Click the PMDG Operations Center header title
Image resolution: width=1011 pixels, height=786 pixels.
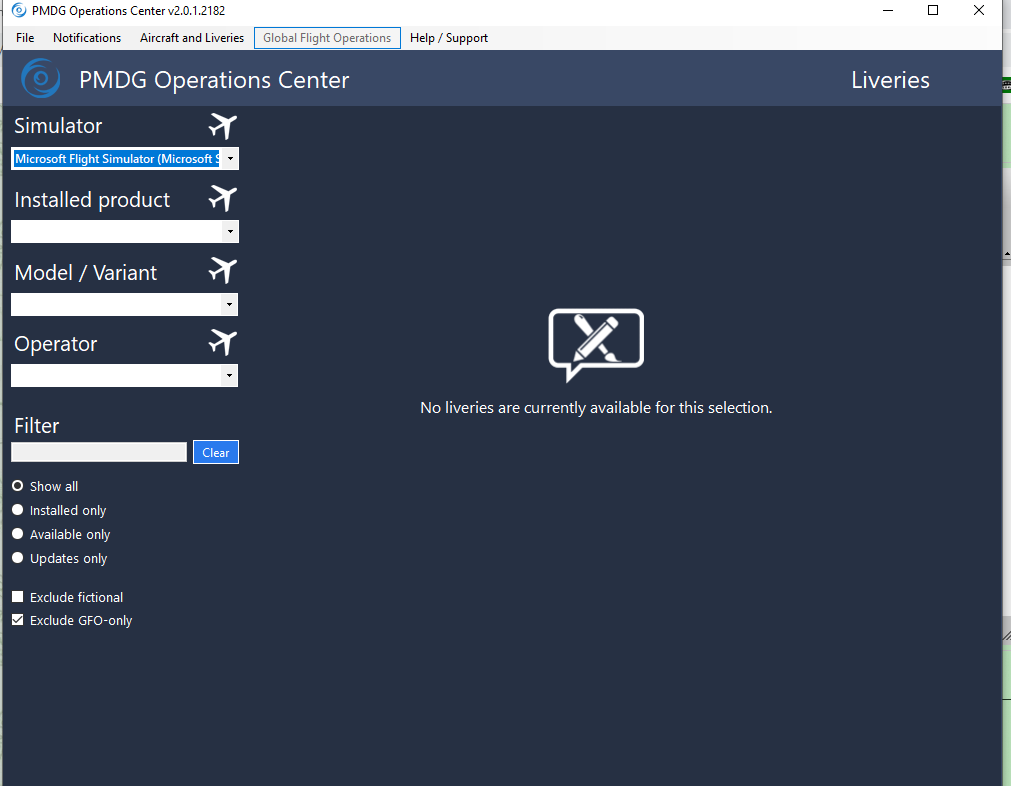[214, 80]
